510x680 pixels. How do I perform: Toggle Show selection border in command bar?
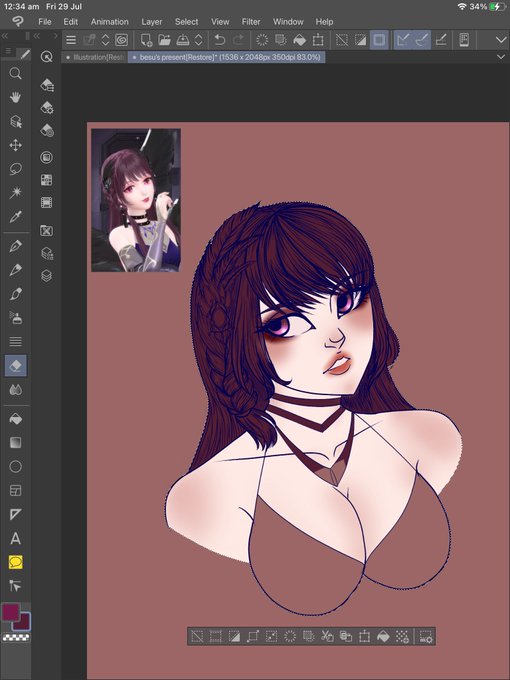(379, 40)
